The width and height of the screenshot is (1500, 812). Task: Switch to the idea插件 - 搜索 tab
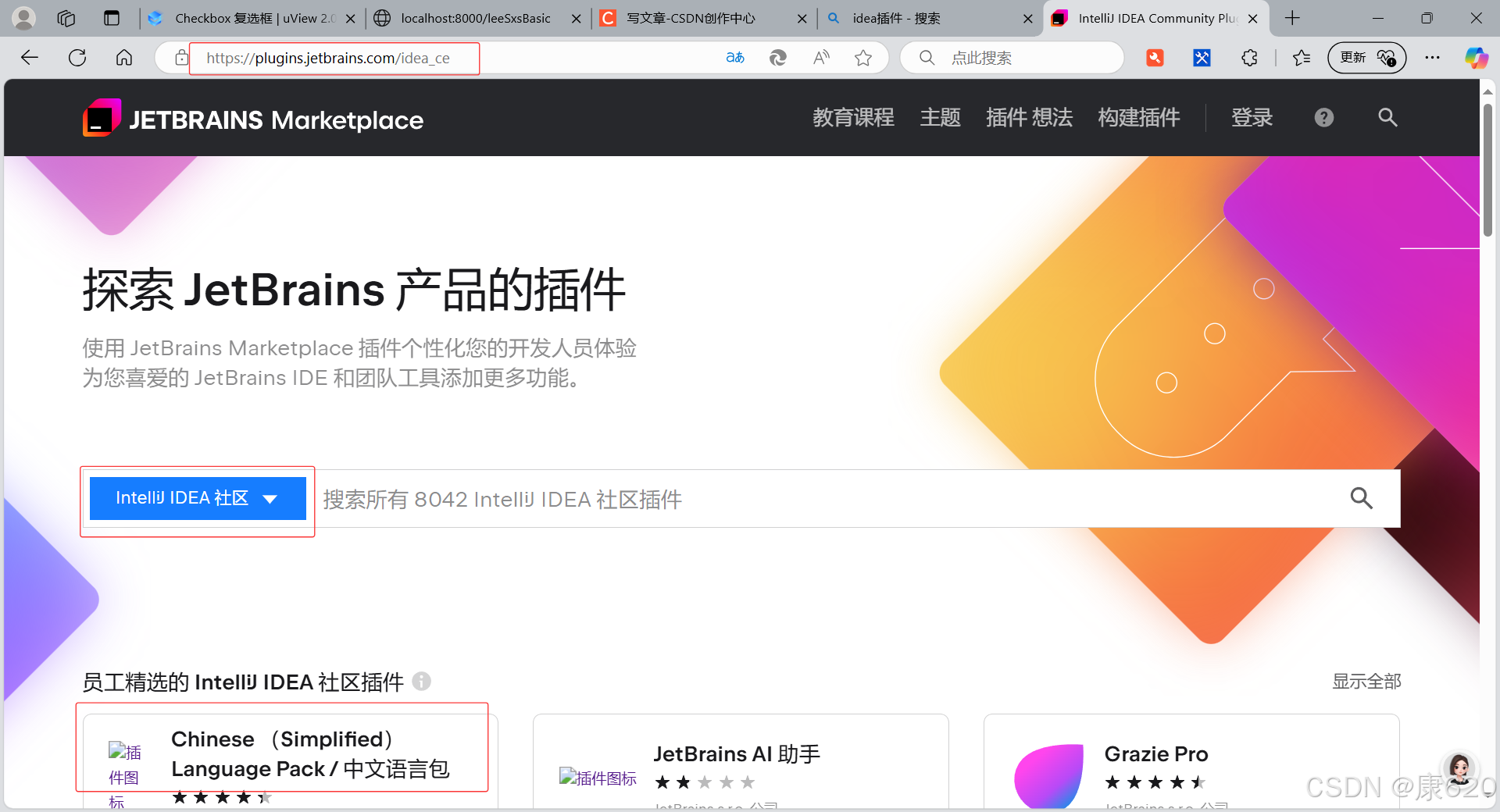(896, 18)
